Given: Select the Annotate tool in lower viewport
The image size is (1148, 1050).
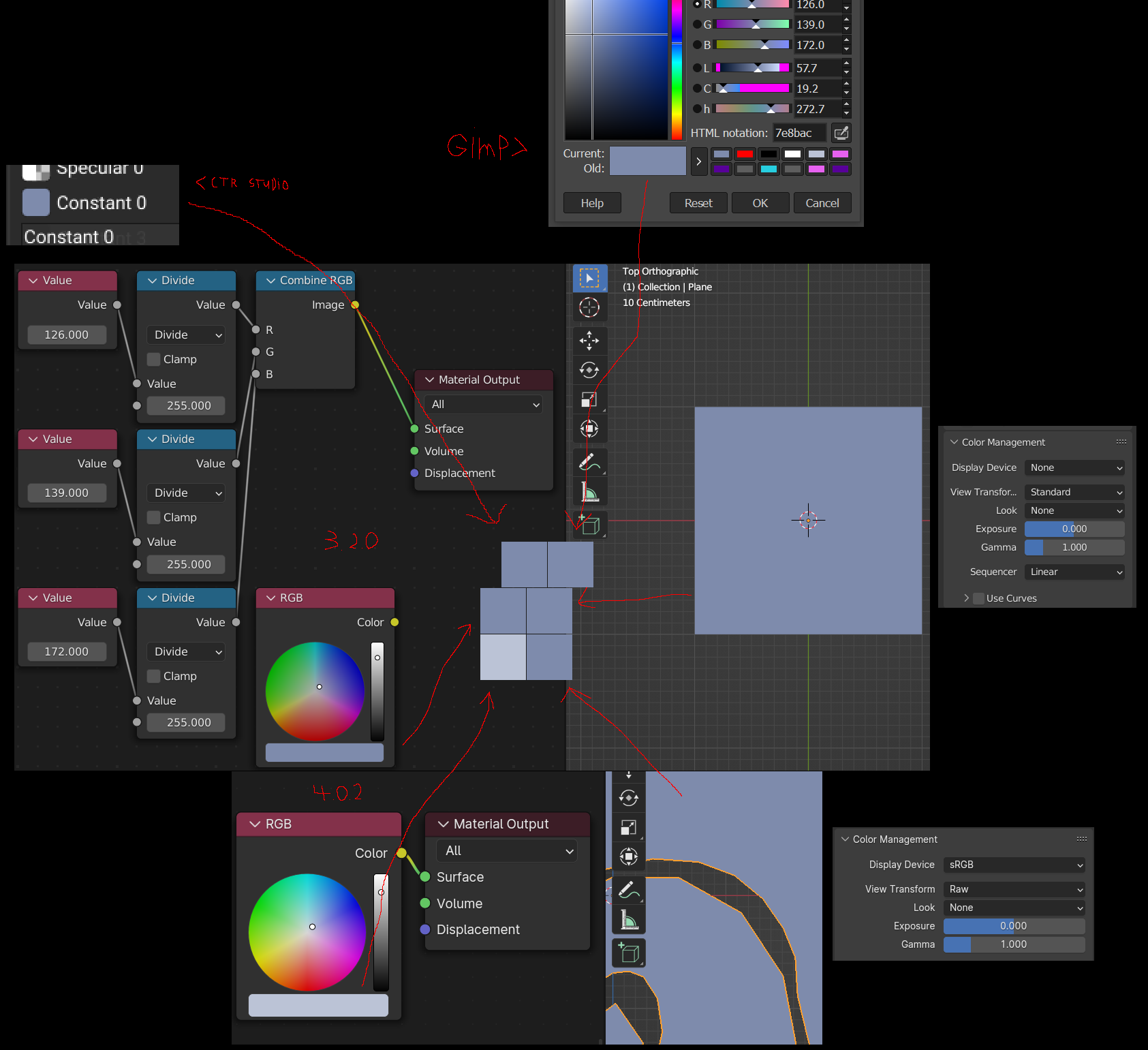Looking at the screenshot, I should [629, 890].
